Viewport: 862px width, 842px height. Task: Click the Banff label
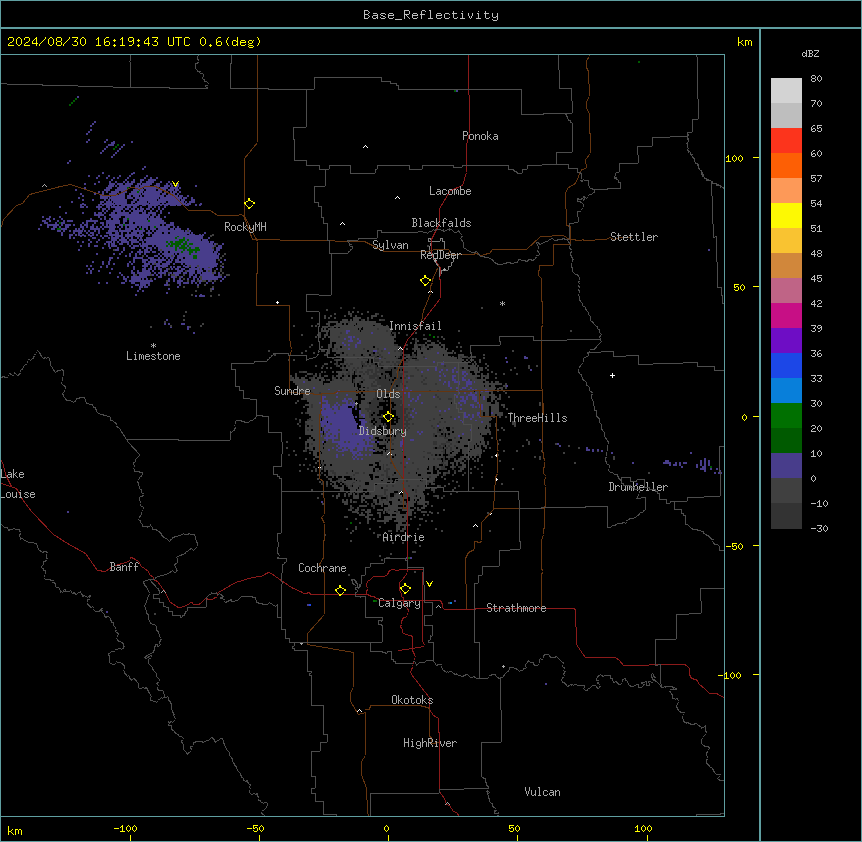pos(124,567)
